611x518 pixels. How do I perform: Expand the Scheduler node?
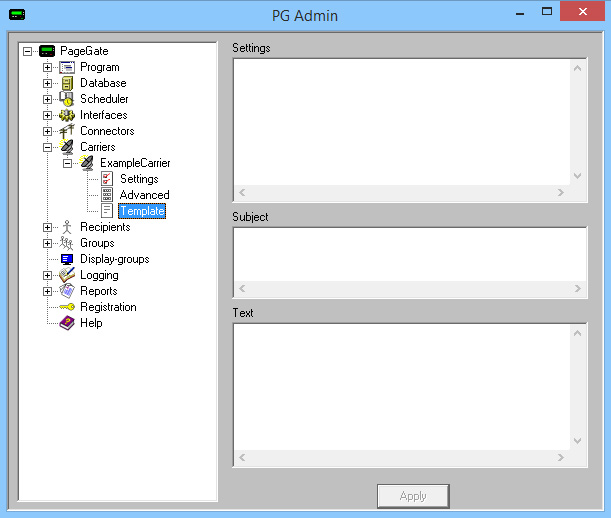click(47, 99)
